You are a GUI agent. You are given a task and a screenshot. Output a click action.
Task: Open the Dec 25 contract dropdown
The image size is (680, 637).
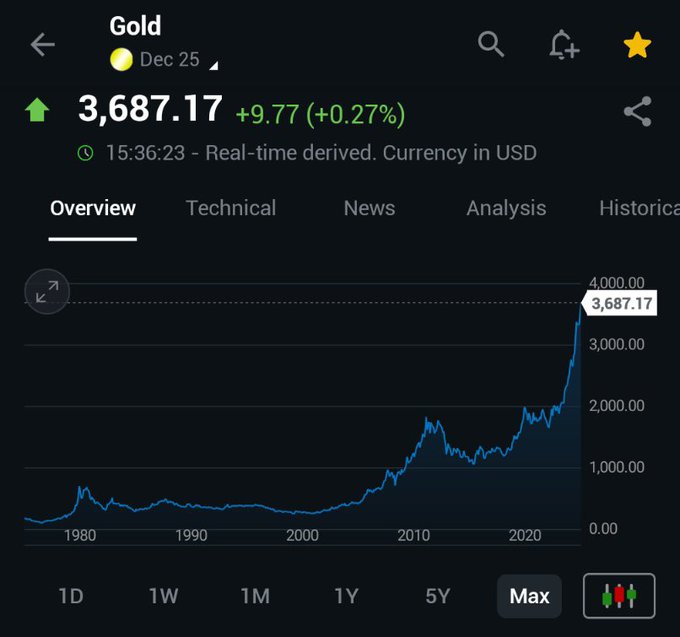(x=169, y=59)
